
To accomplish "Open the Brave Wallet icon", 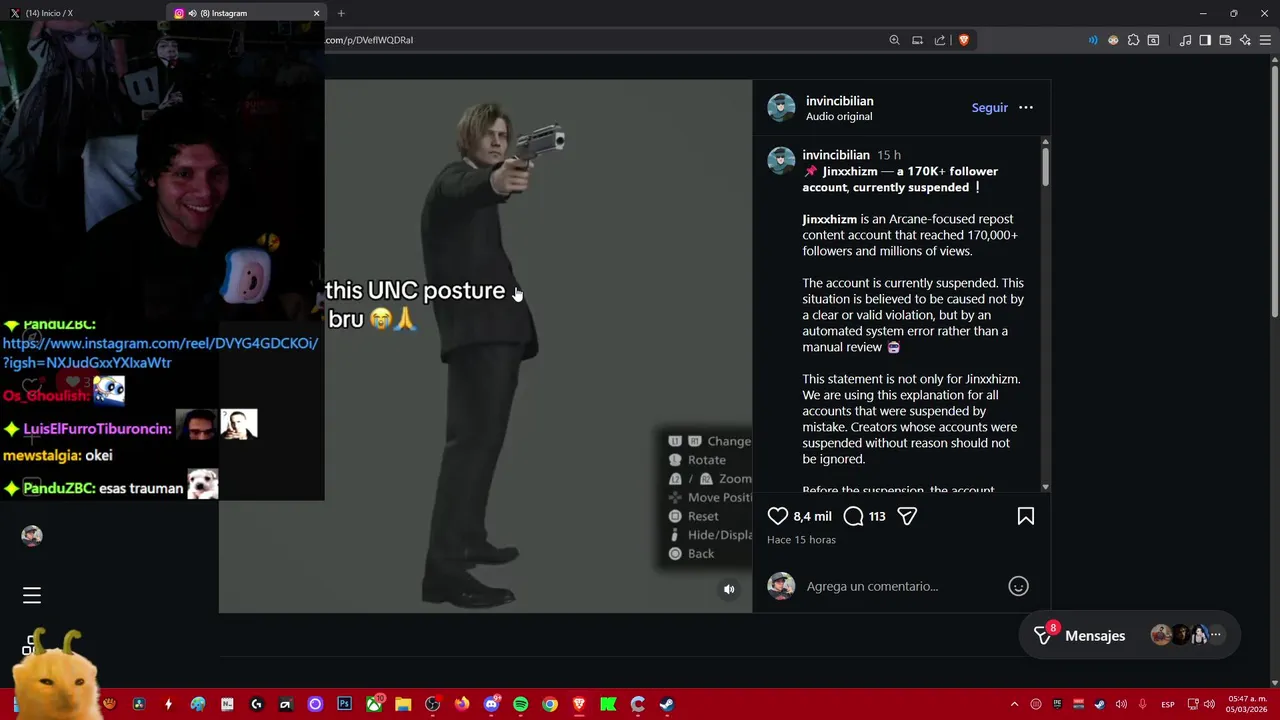I will point(1225,40).
